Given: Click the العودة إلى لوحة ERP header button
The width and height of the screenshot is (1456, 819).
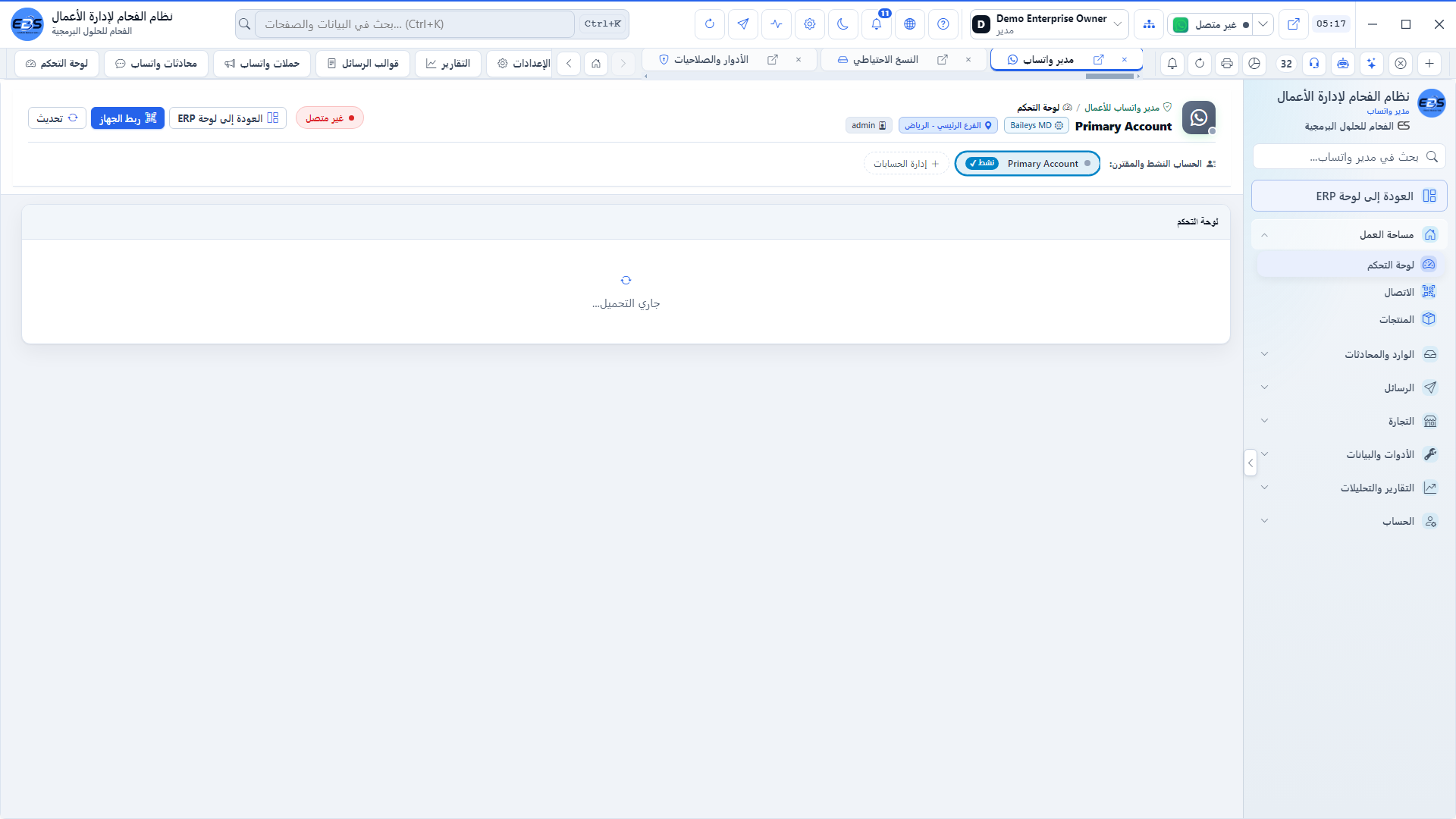Looking at the screenshot, I should (227, 118).
